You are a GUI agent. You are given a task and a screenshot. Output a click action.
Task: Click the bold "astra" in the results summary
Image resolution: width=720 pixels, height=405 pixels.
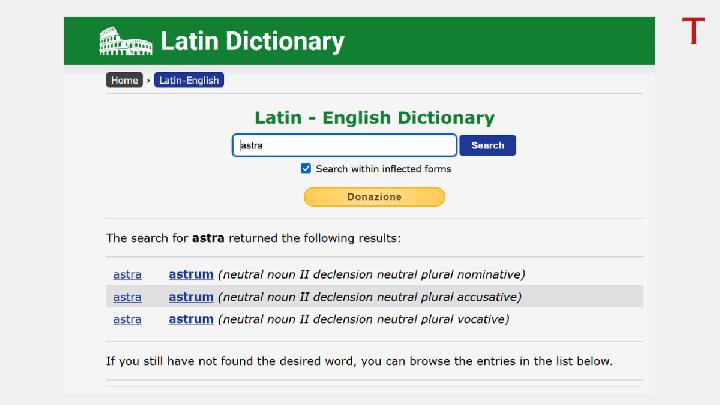208,238
